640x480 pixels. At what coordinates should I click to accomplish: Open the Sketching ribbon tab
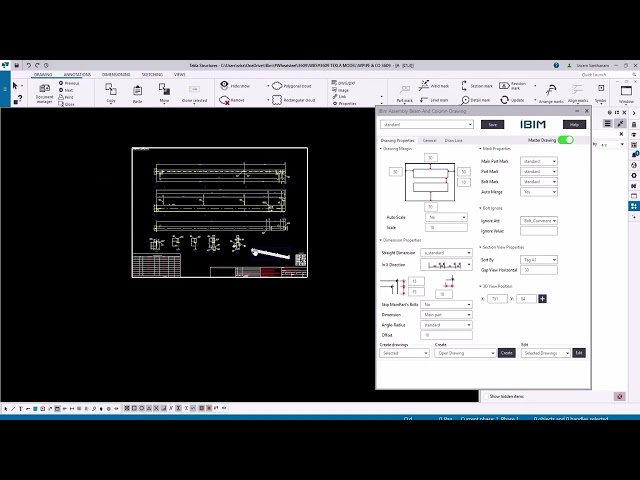pos(152,75)
